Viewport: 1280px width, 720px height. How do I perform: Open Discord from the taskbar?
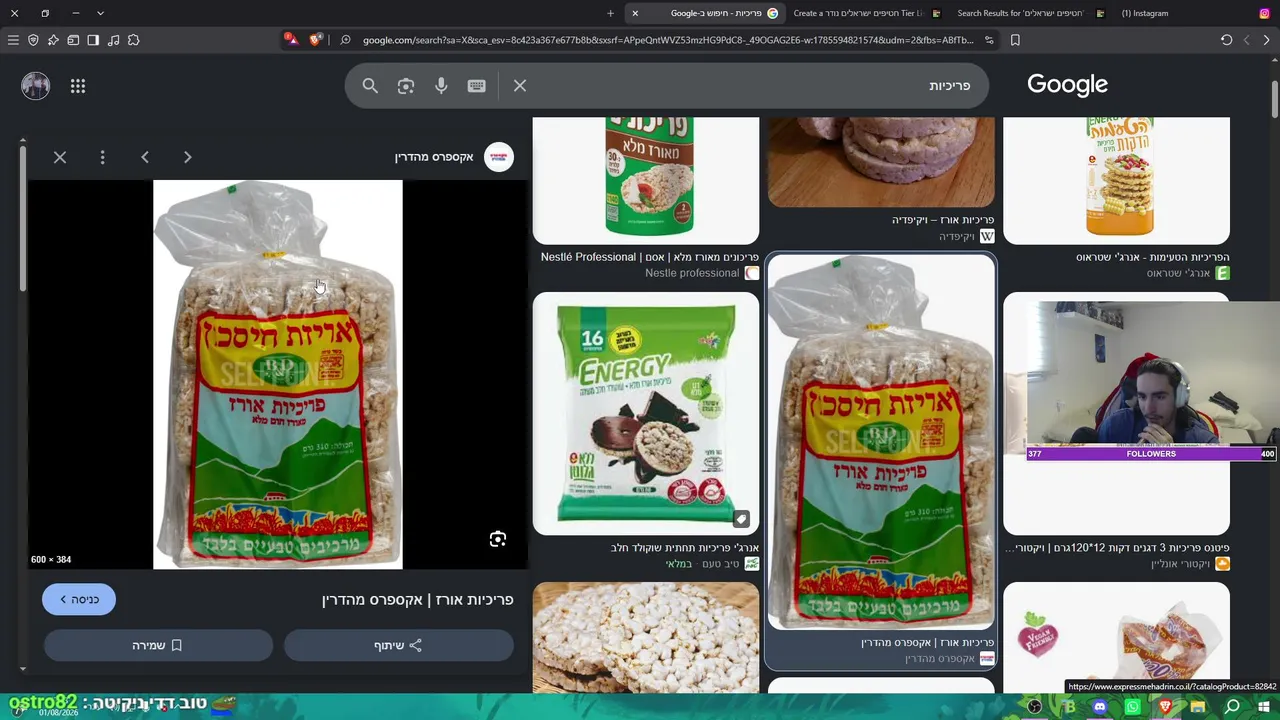[1100, 707]
